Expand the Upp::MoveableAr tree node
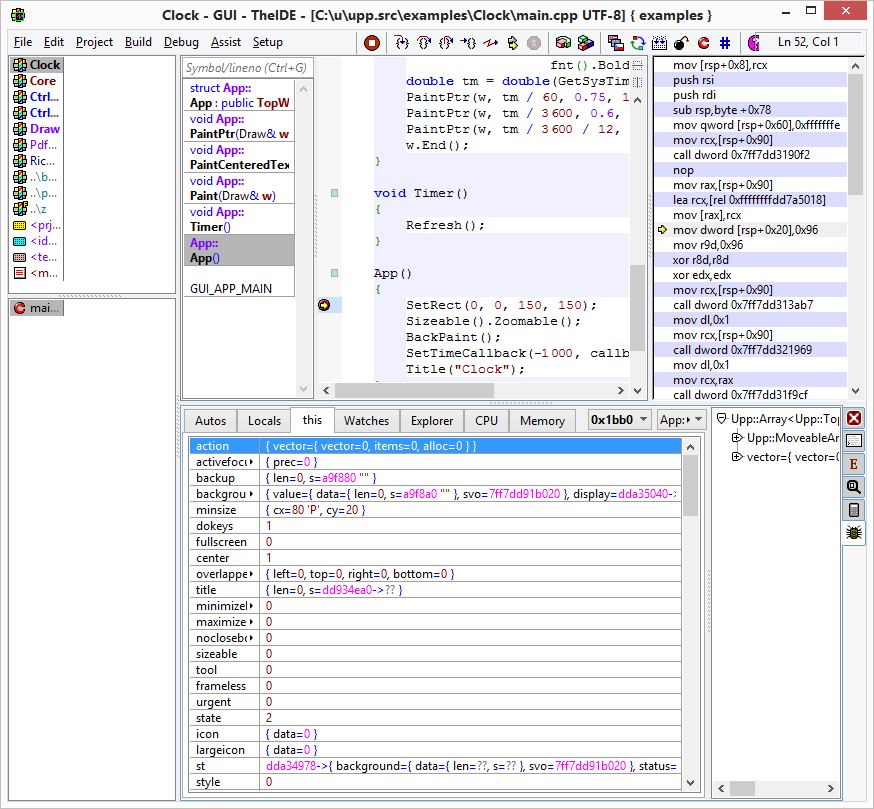The height and width of the screenshot is (809, 874). 737,438
